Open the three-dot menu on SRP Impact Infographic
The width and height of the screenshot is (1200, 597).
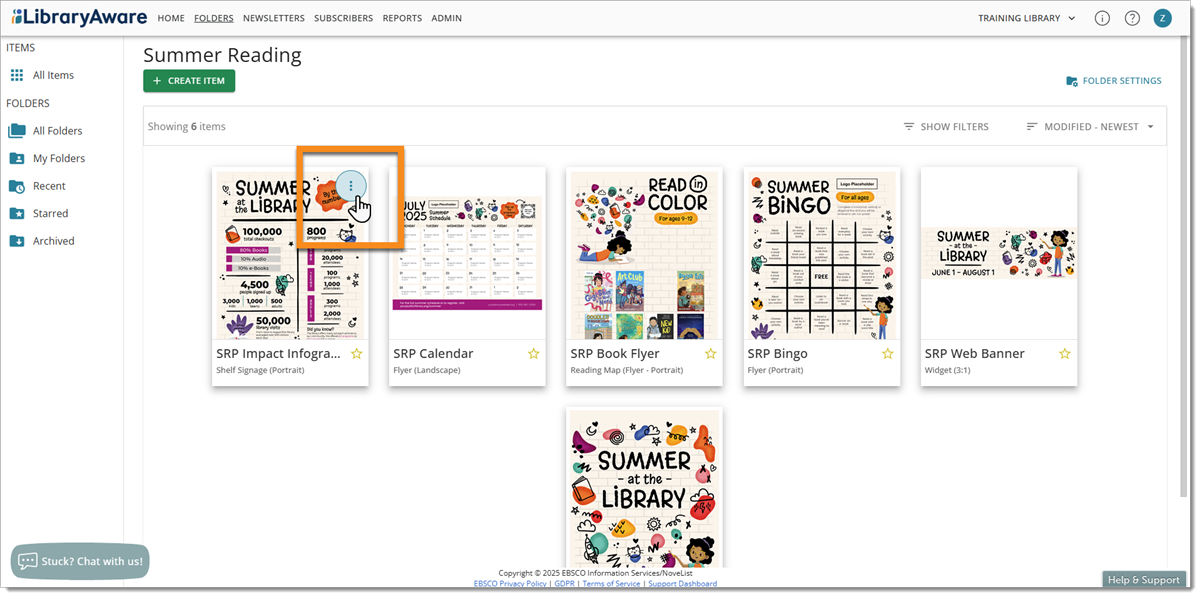click(350, 186)
